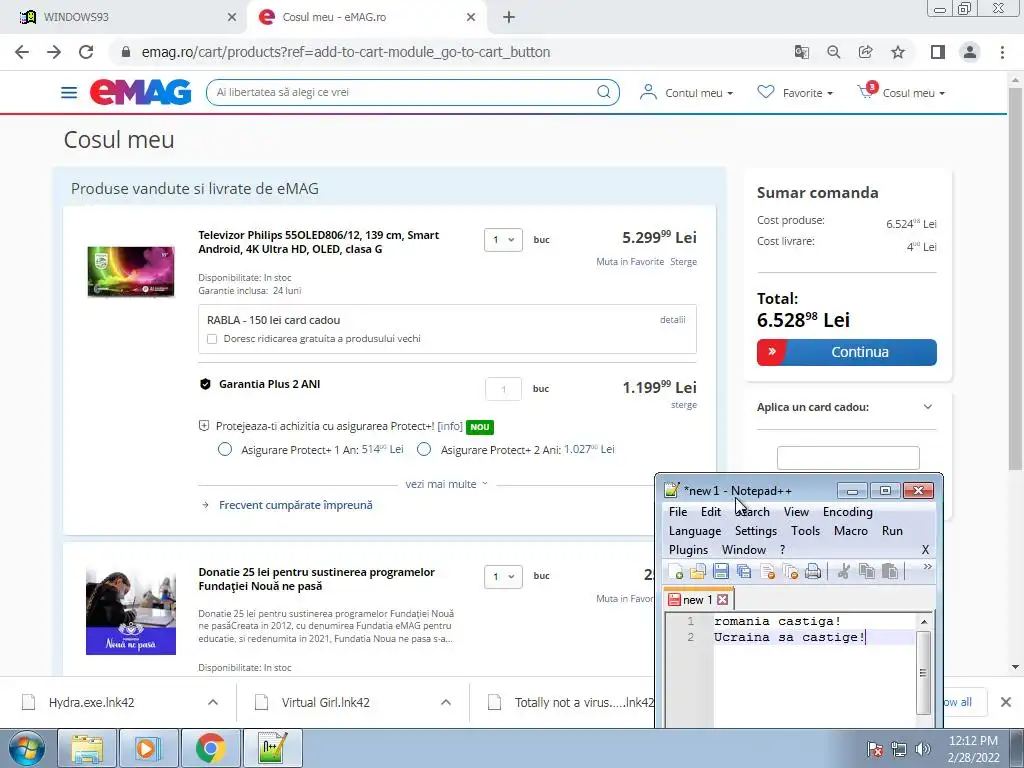Click Chrome back arrow
Screen dimensions: 1024x768
pos(22,52)
